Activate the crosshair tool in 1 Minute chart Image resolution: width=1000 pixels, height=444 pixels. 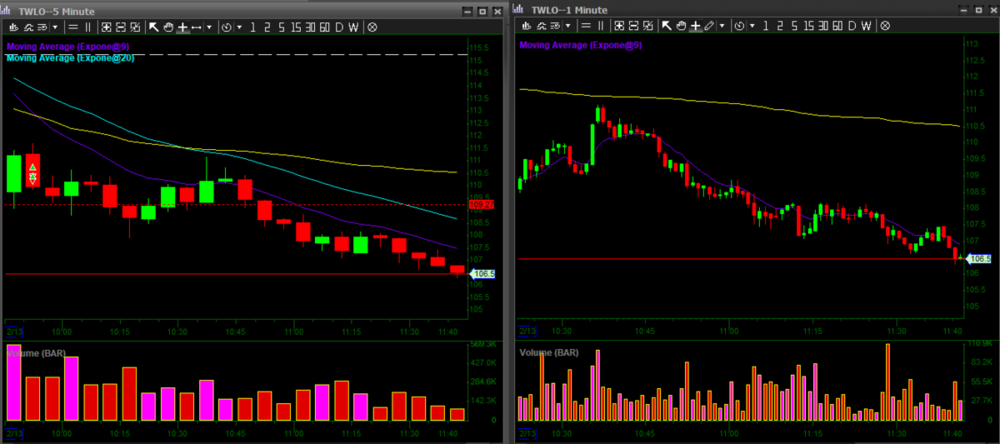(x=693, y=26)
